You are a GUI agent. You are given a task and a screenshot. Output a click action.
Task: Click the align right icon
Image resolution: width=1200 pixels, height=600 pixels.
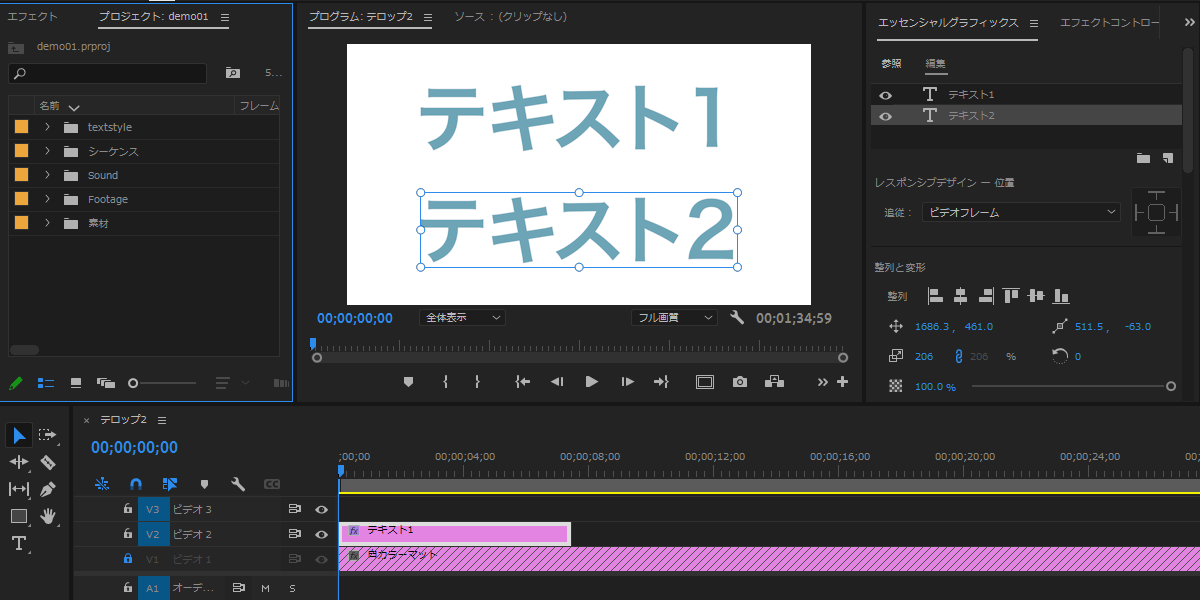[986, 296]
